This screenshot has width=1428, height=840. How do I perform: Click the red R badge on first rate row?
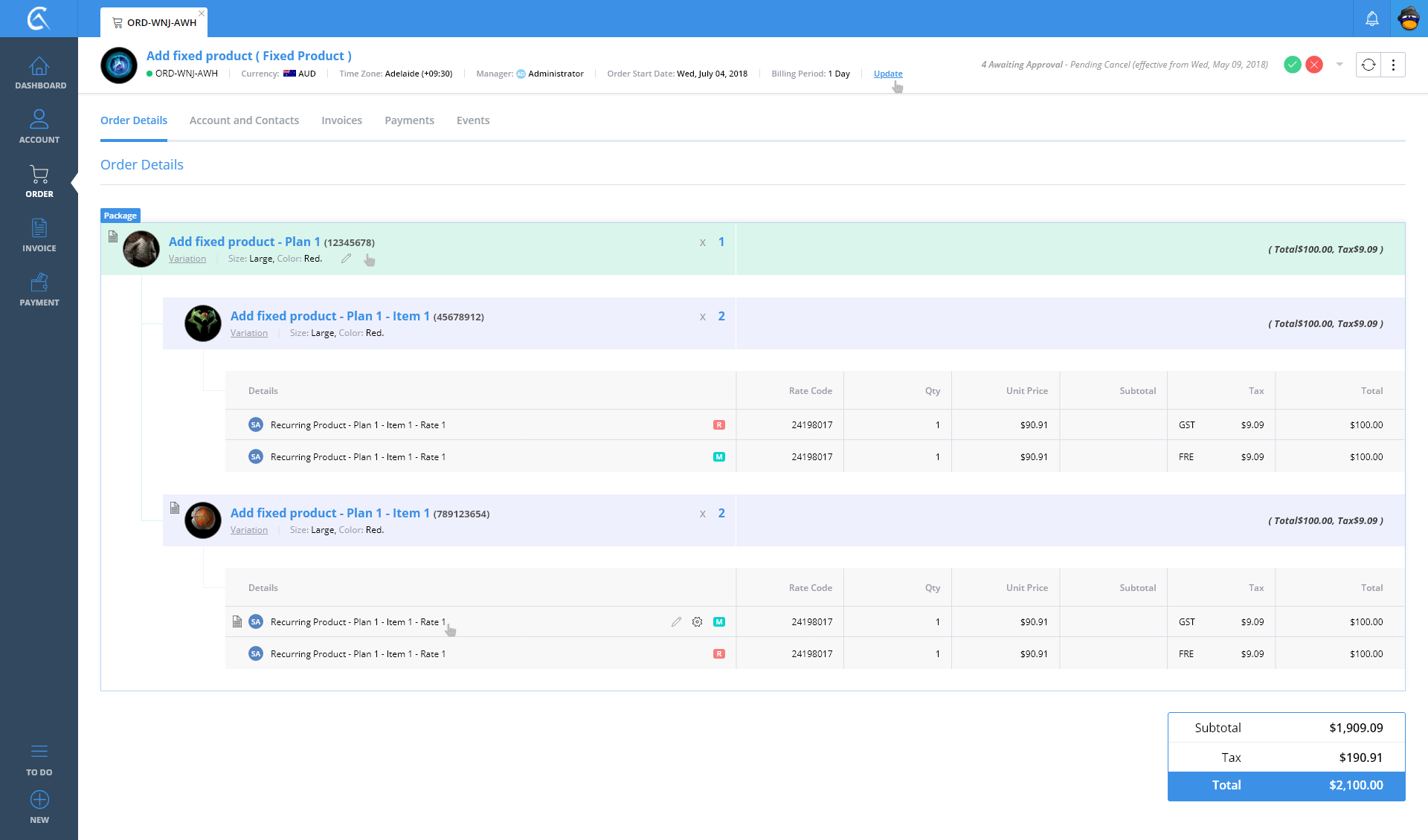coord(718,425)
